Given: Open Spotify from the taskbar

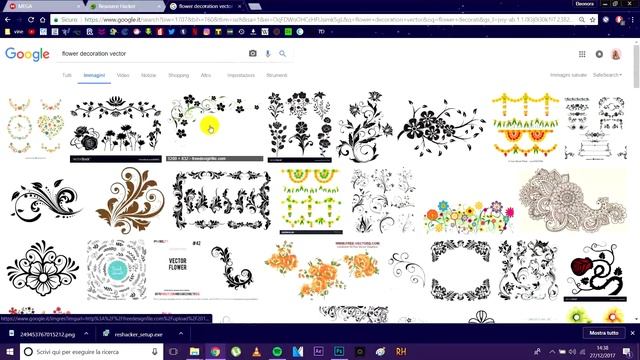Looking at the screenshot, I should pos(277,351).
